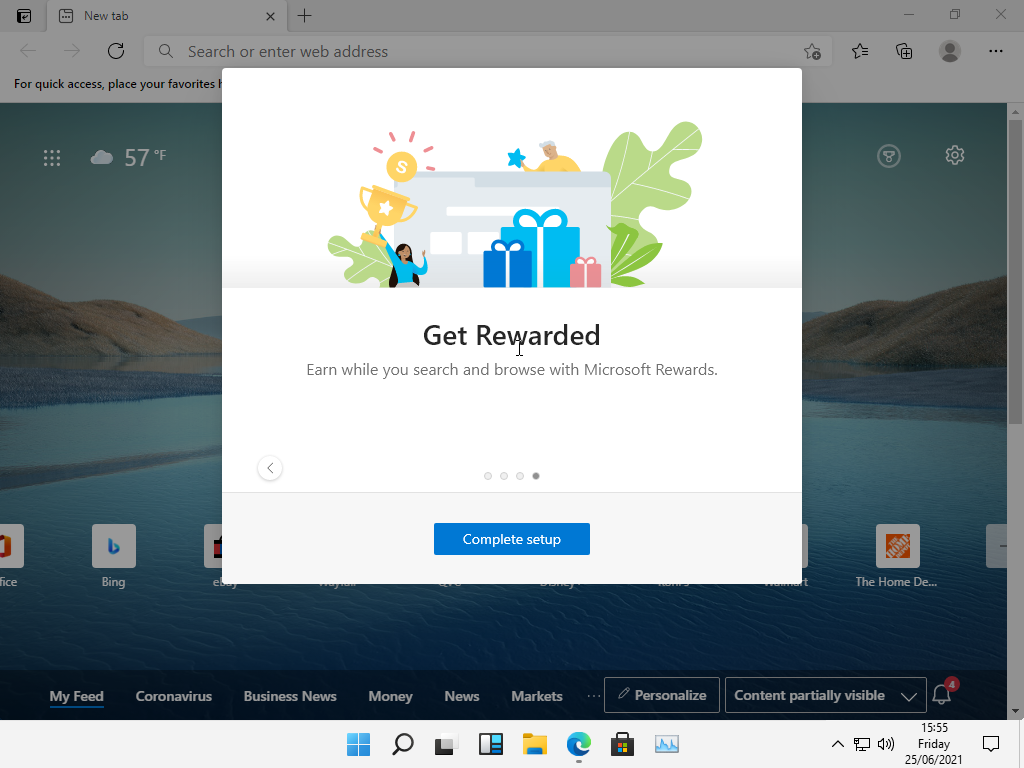Click the address bar search field
The image size is (1024, 768).
(480, 51)
